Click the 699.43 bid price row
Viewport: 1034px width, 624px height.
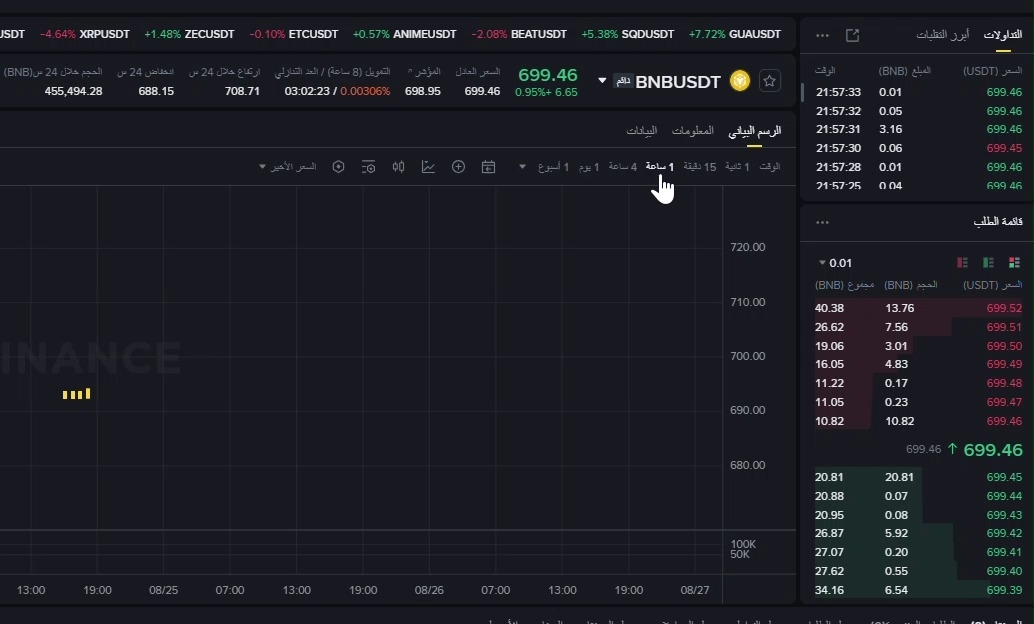918,515
